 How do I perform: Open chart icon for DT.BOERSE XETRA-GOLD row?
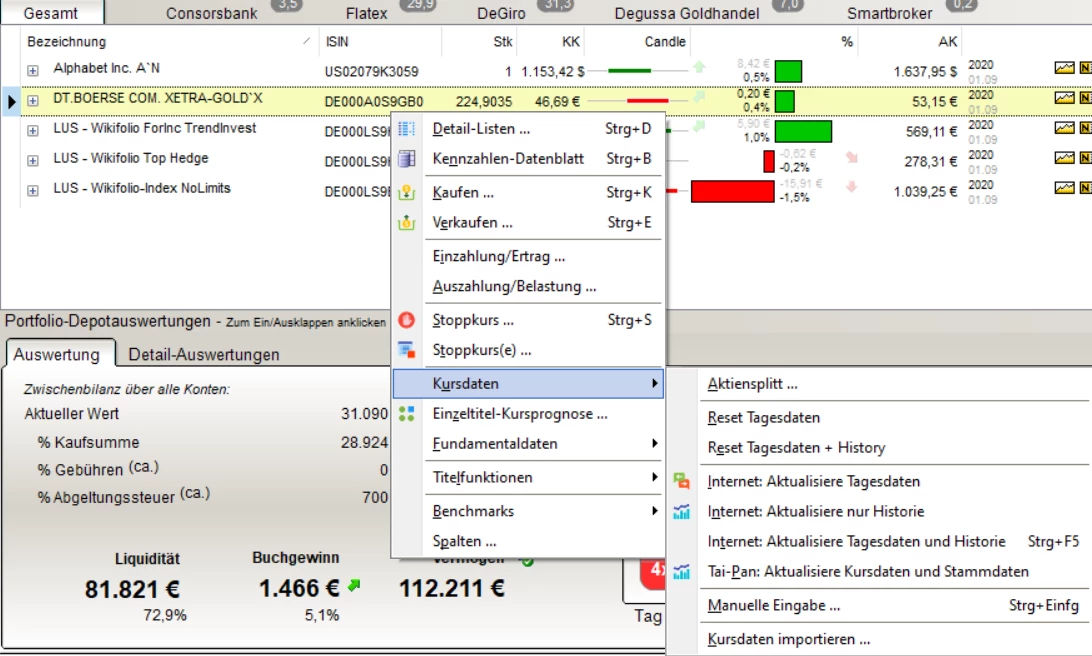pos(1064,97)
